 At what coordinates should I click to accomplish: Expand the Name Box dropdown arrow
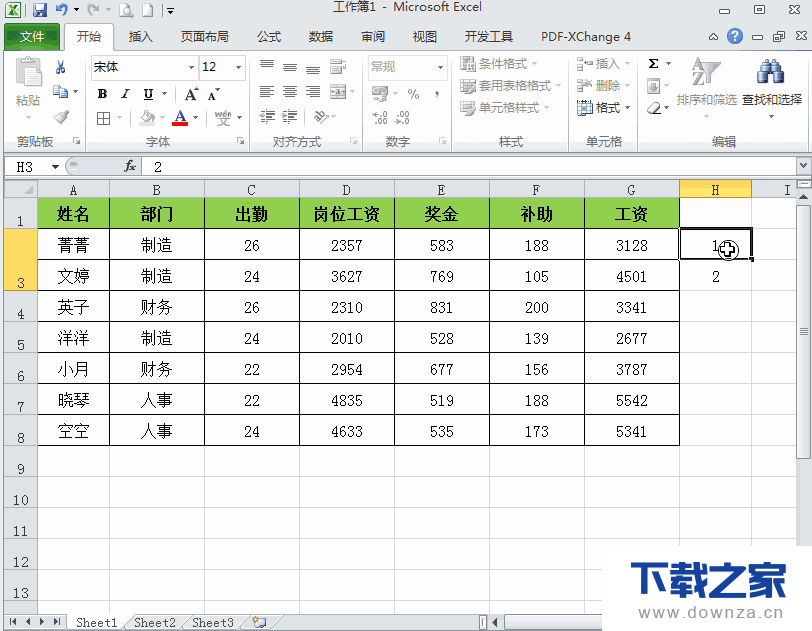pyautogui.click(x=55, y=167)
